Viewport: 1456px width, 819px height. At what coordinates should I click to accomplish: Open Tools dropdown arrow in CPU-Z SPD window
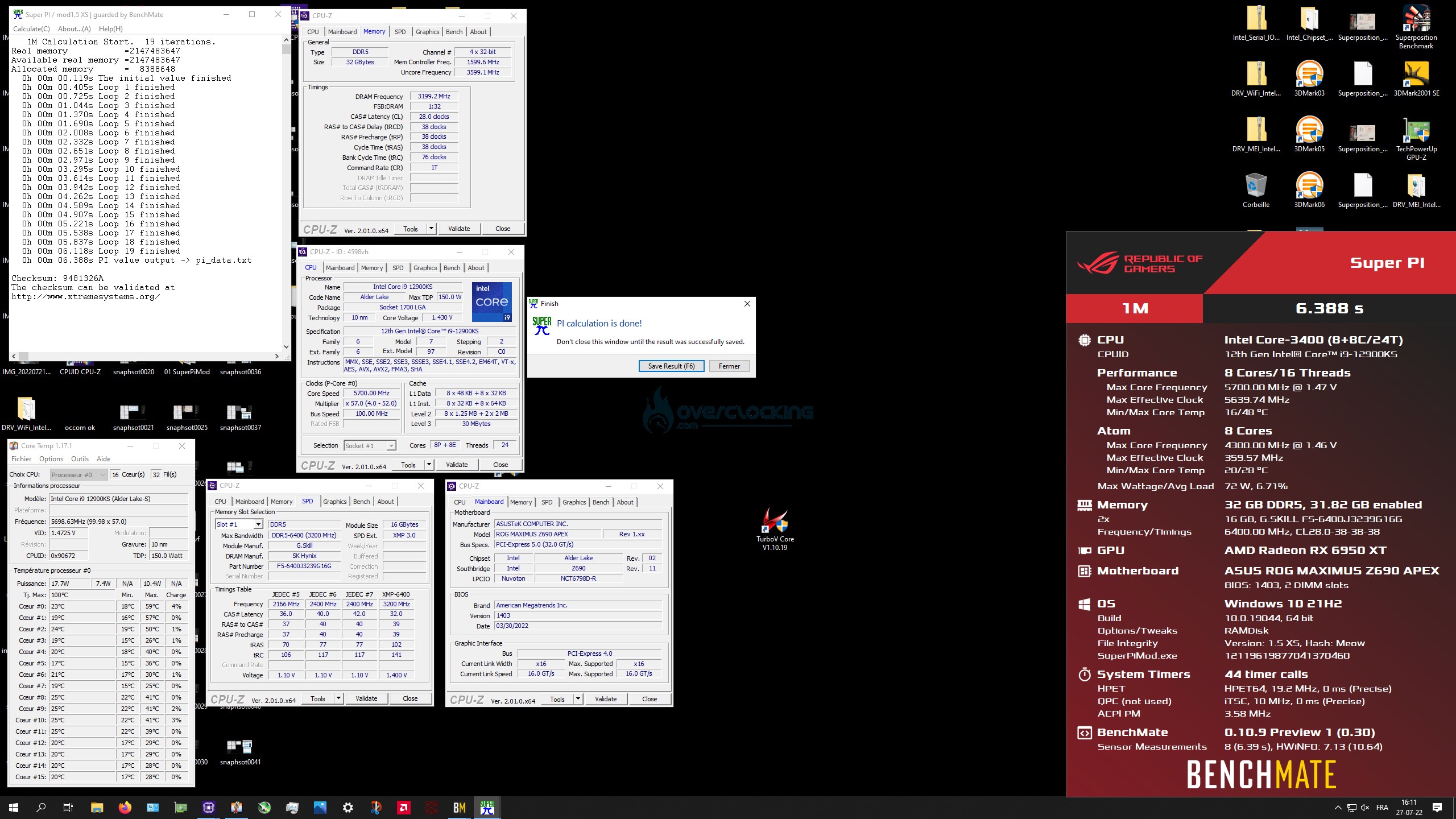tap(338, 698)
